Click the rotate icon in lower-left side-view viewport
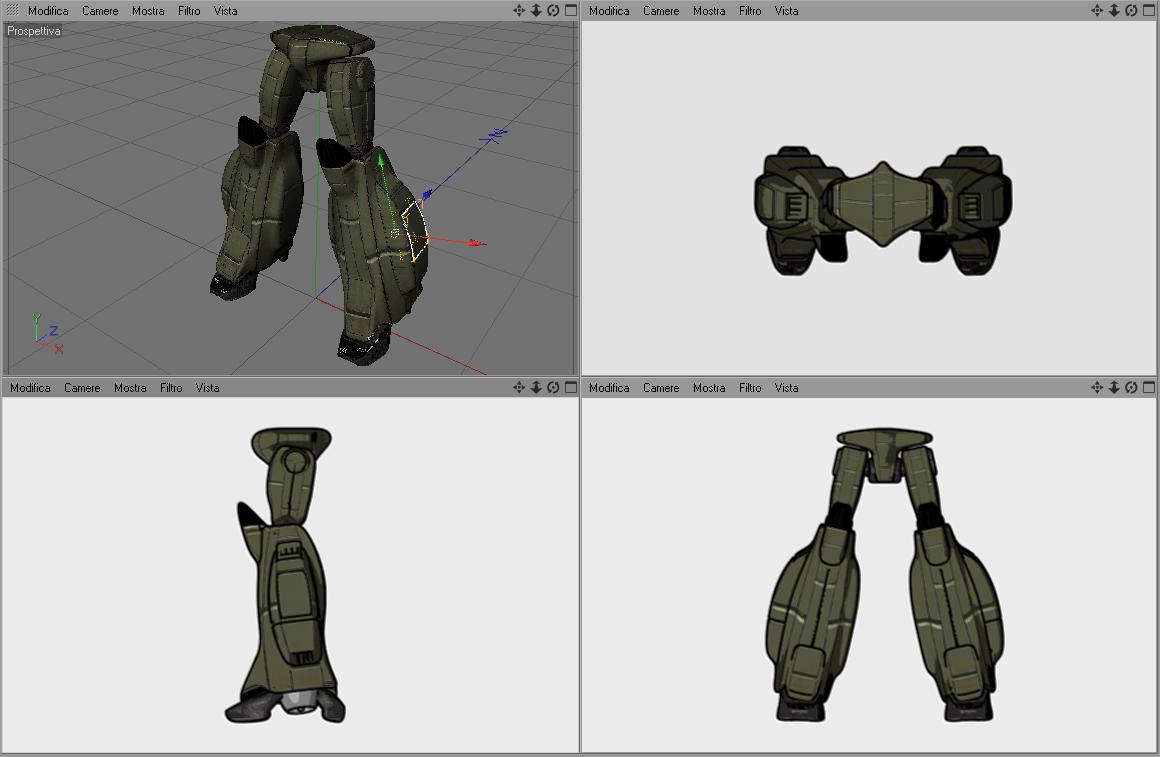 click(553, 387)
